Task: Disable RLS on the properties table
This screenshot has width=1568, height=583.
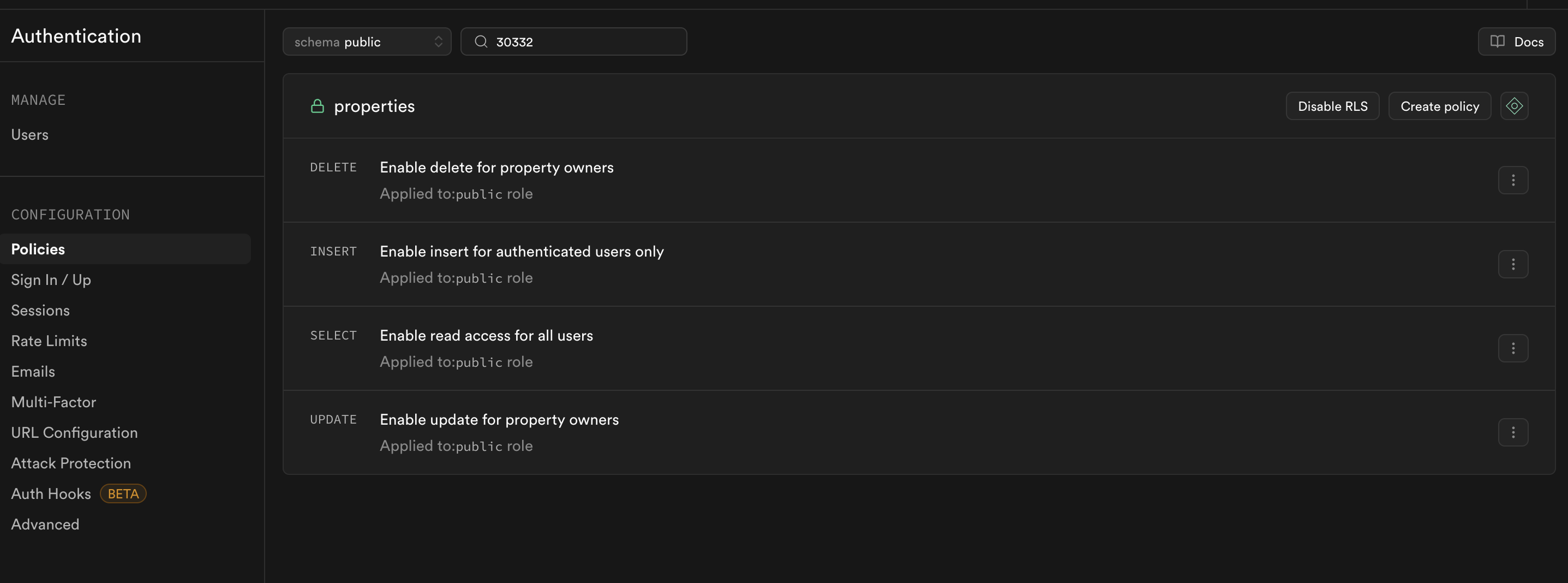Action: (x=1332, y=106)
